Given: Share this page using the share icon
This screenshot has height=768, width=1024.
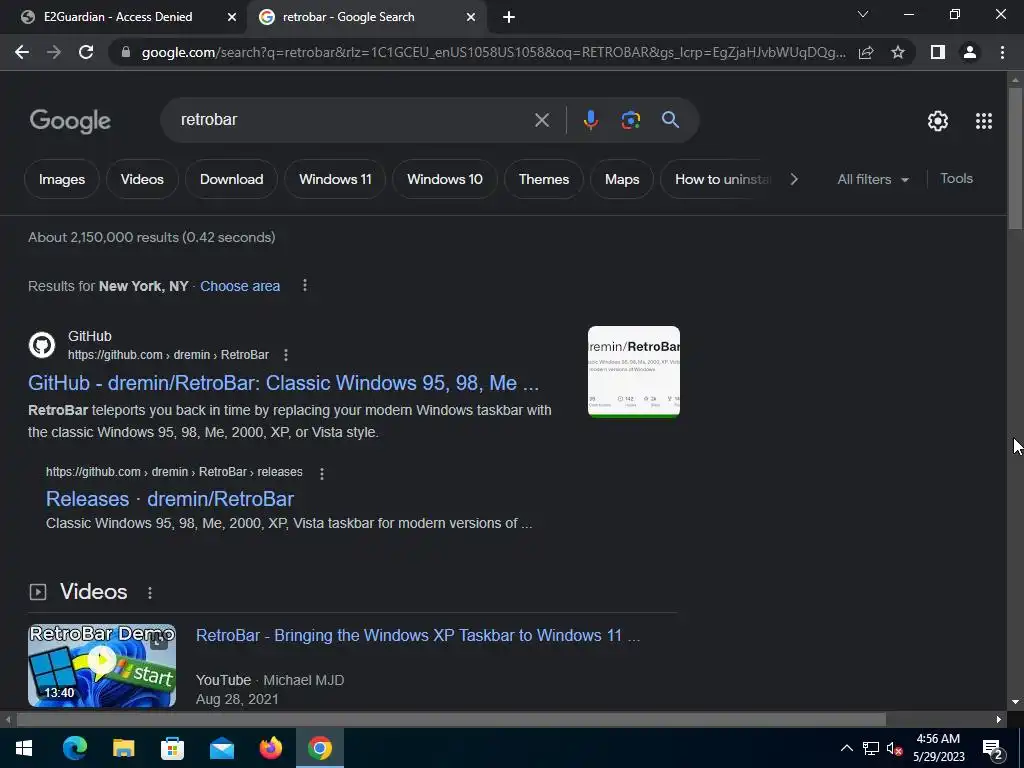Looking at the screenshot, I should tap(866, 52).
